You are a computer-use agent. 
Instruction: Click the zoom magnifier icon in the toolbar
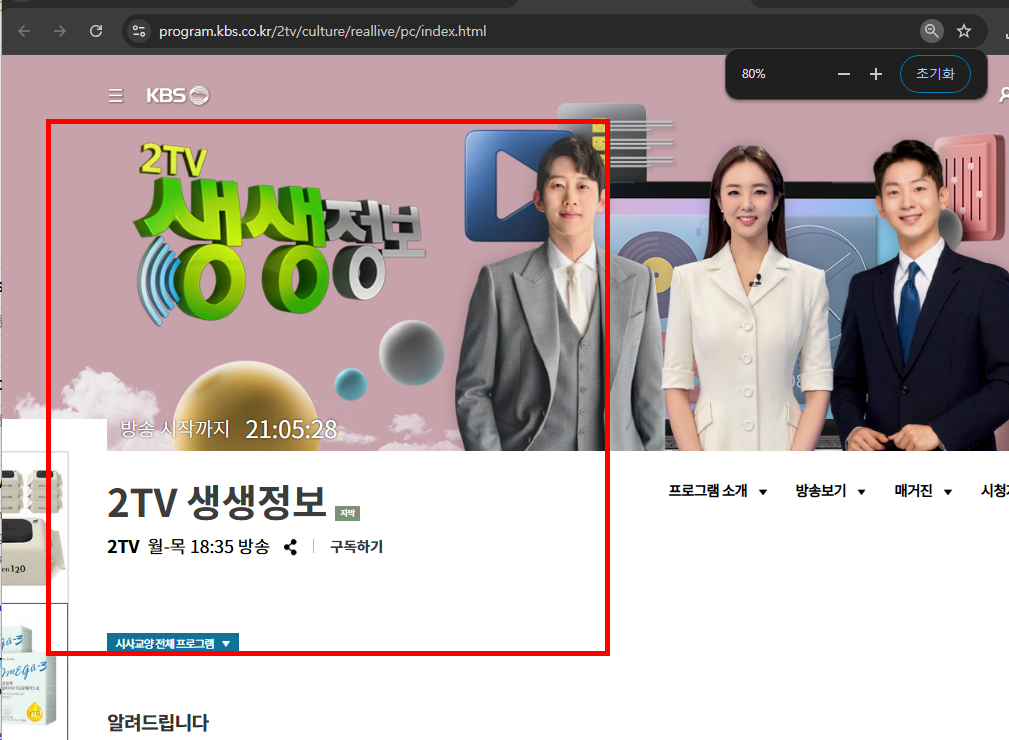[931, 30]
